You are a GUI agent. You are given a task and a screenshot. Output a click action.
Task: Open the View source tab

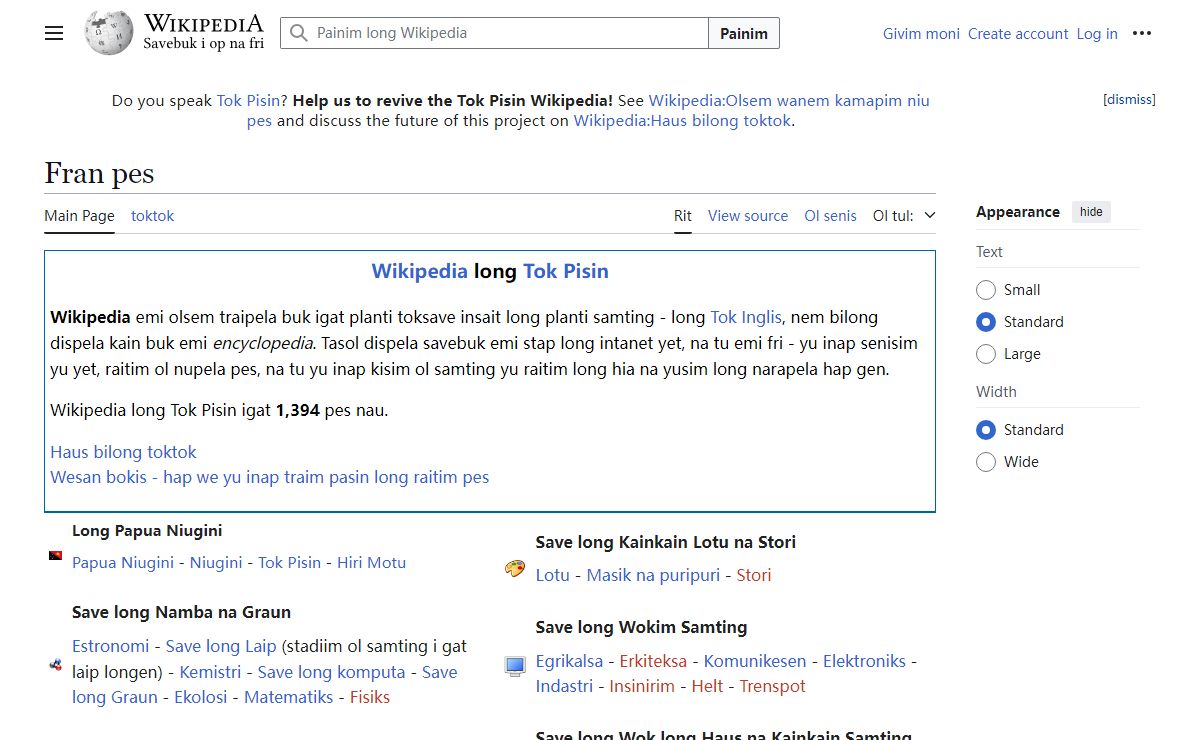click(x=748, y=215)
